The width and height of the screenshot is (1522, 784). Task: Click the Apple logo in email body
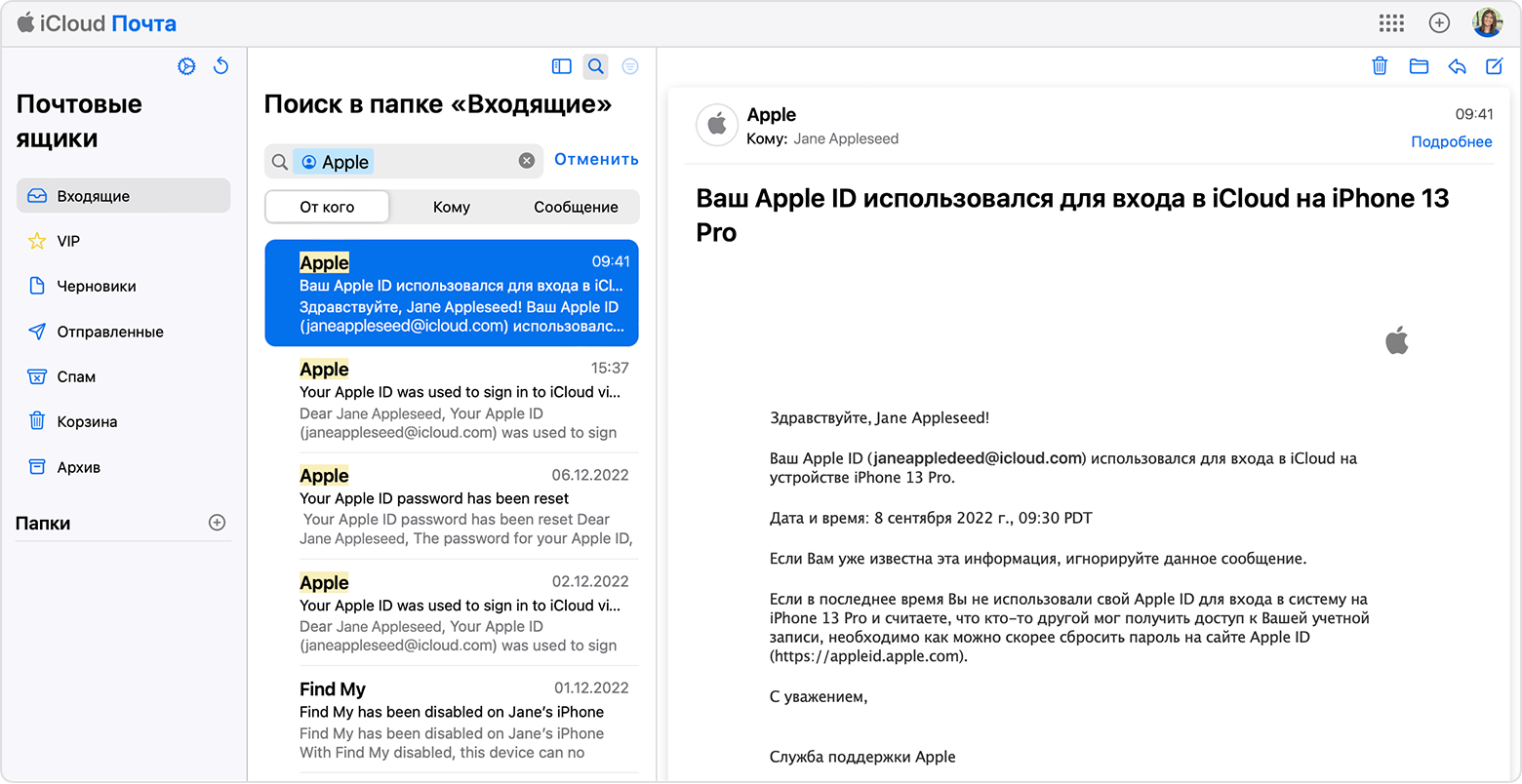1397,341
